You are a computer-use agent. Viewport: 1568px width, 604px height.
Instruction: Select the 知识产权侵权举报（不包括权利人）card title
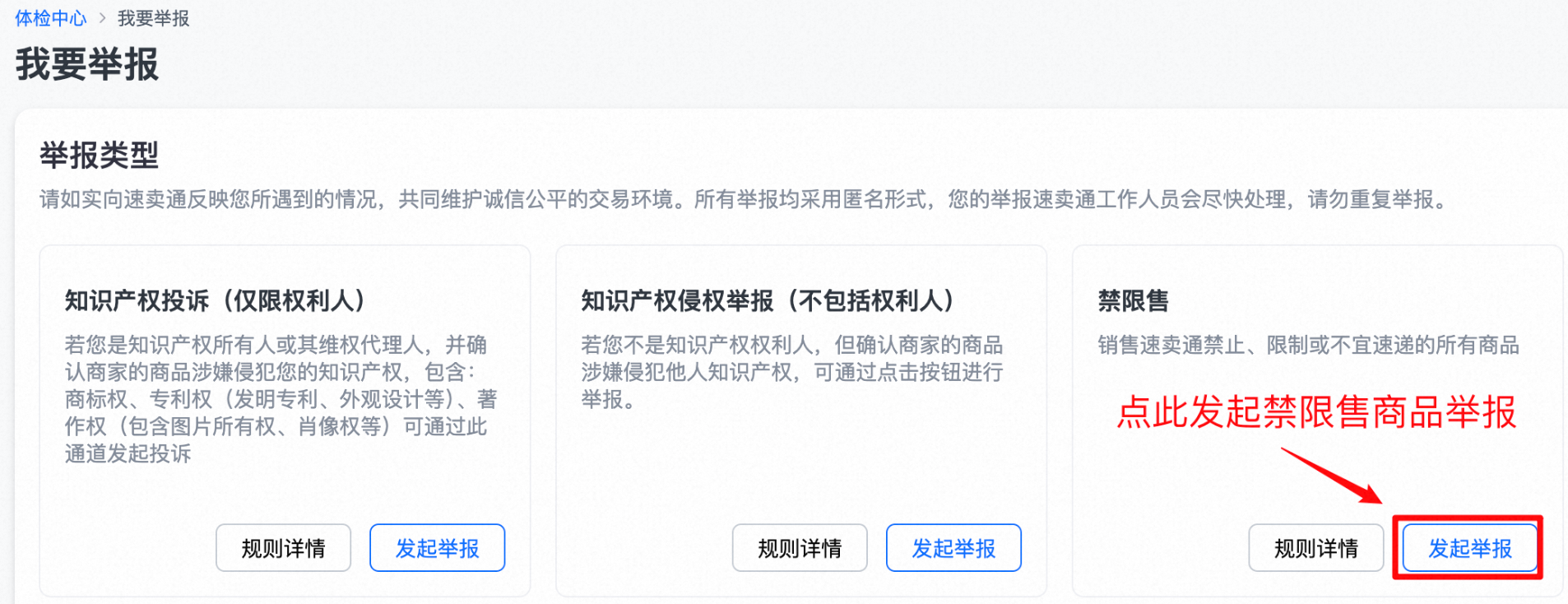click(x=768, y=301)
